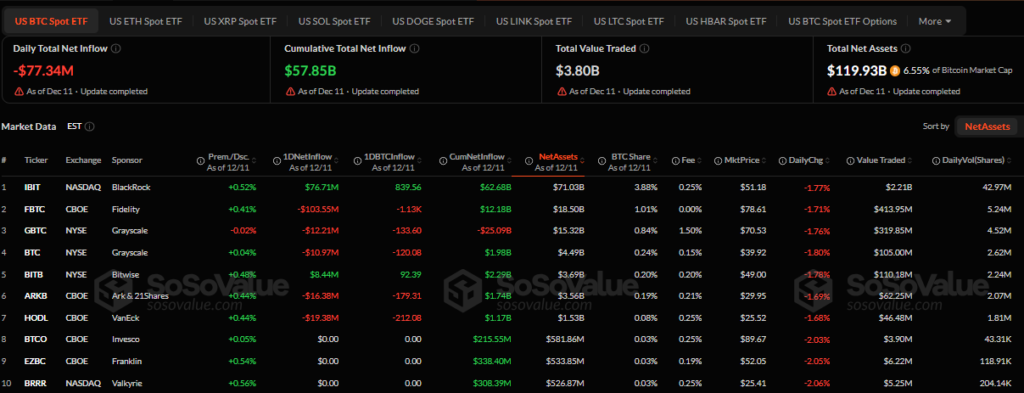The image size is (1024, 393).
Task: Switch to US ETH Spot ETF tab
Action: tap(146, 21)
